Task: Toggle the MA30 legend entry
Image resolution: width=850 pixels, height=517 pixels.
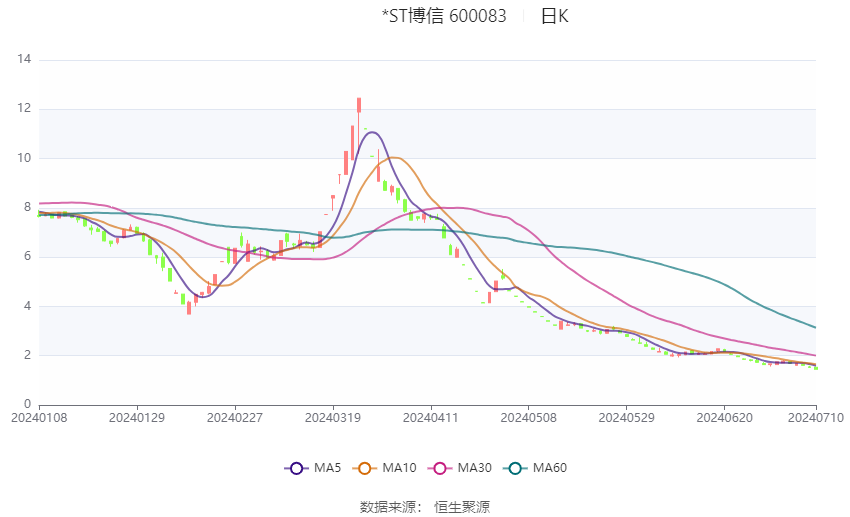Action: coord(460,468)
